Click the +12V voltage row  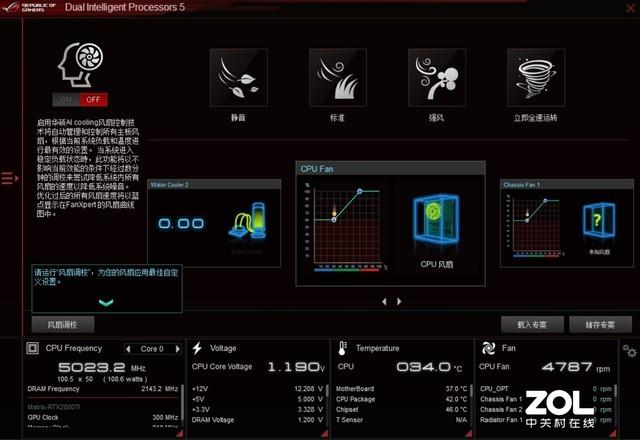click(x=257, y=389)
